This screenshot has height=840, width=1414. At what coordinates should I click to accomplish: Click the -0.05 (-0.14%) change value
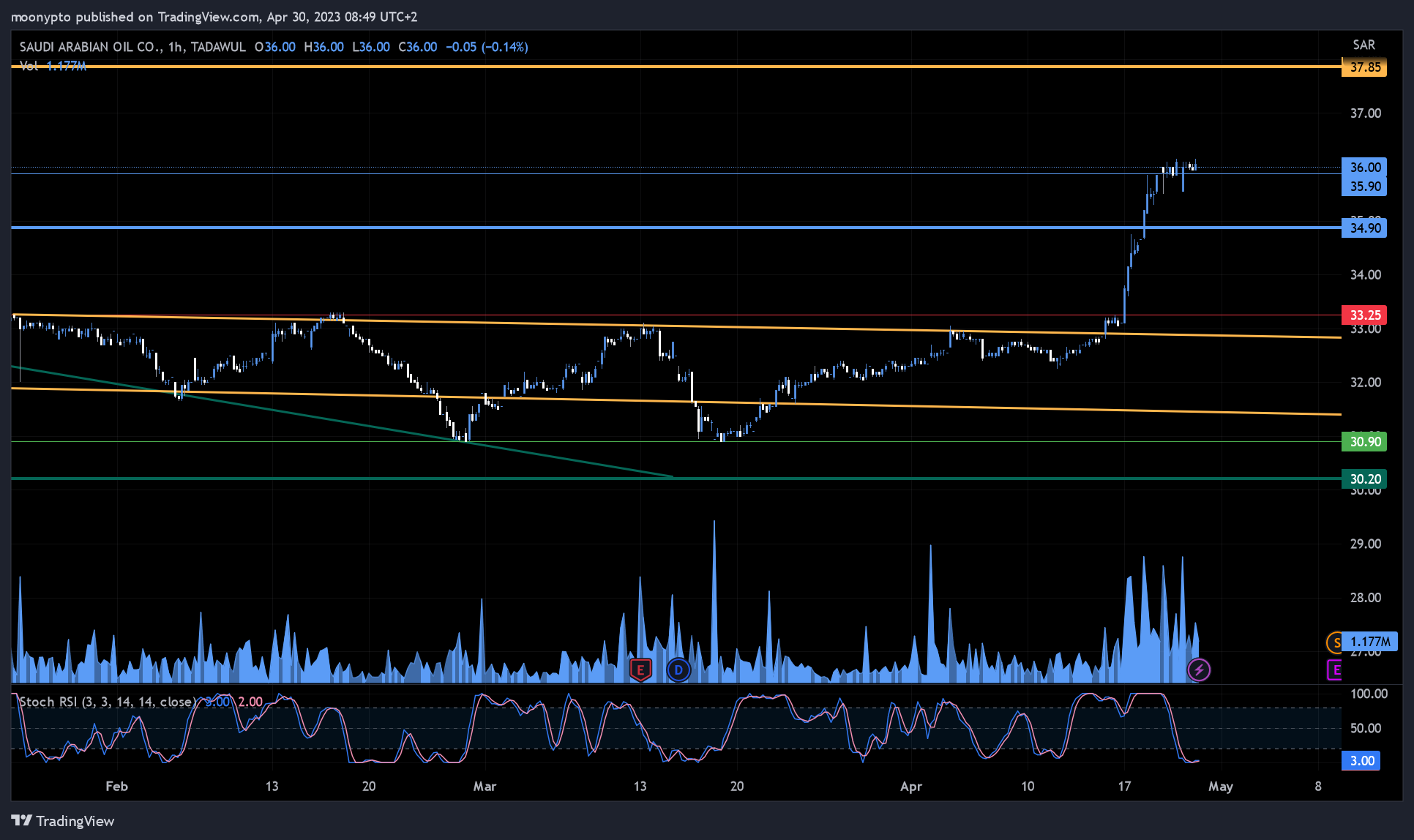pyautogui.click(x=487, y=47)
